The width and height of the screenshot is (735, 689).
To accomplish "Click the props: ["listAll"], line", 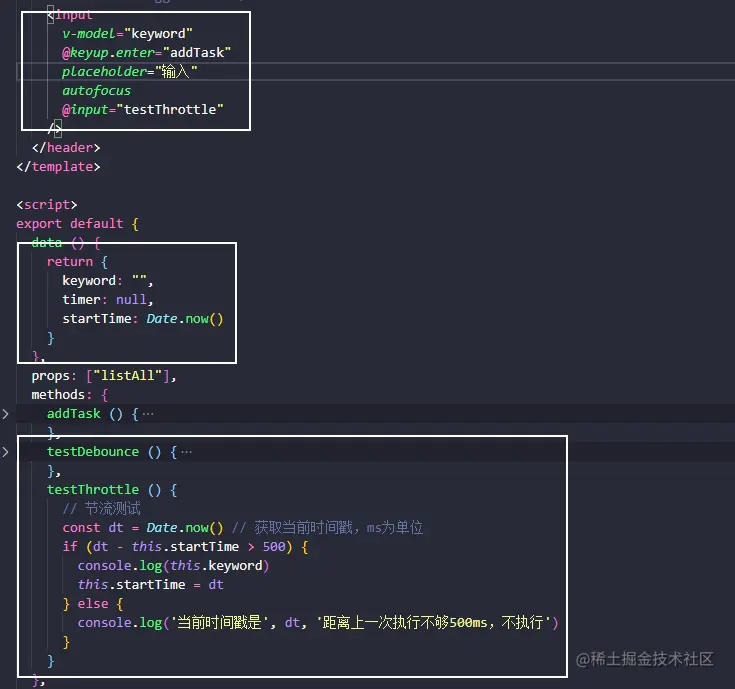I will (104, 376).
